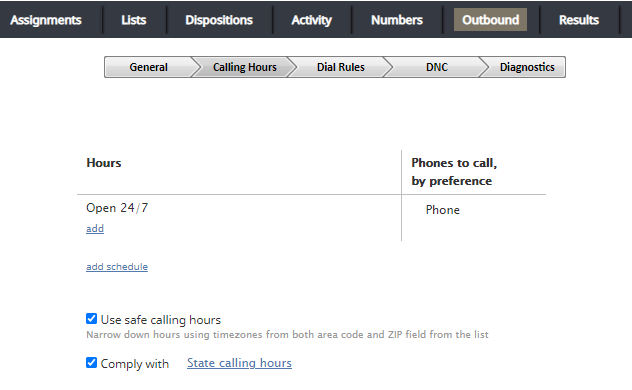Image resolution: width=632 pixels, height=390 pixels.
Task: Click the Open 24/7 hours entry
Action: tap(117, 208)
